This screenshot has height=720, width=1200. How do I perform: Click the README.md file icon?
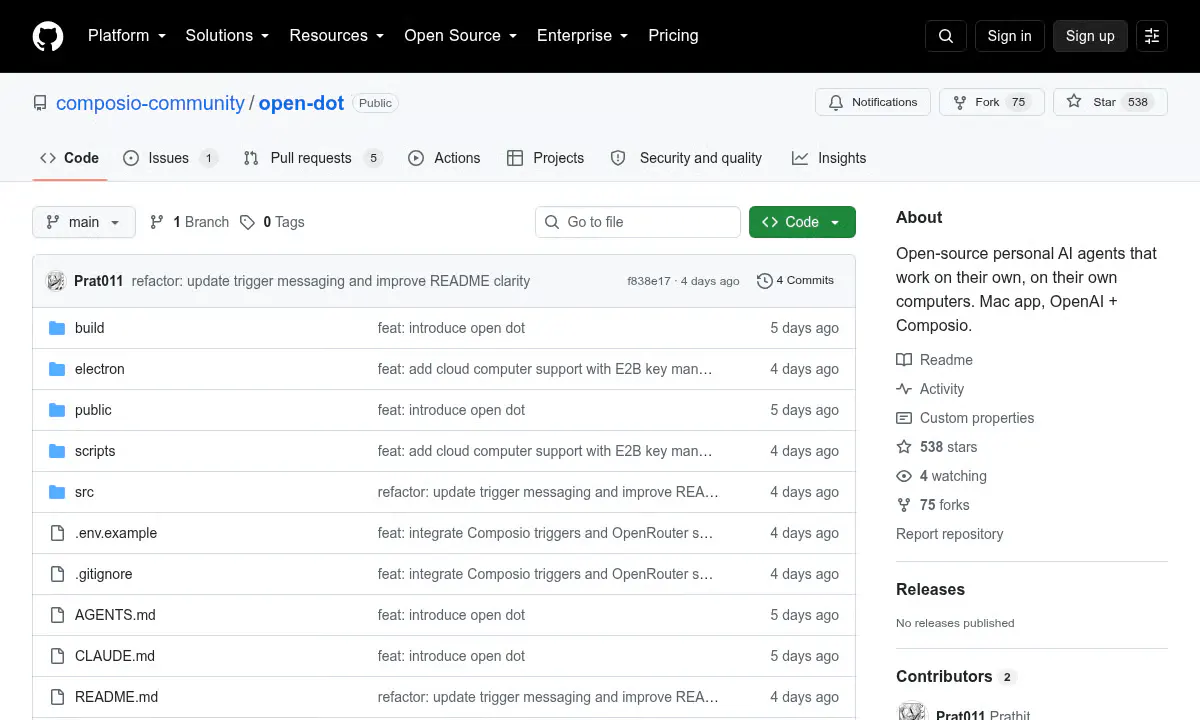[x=57, y=697]
